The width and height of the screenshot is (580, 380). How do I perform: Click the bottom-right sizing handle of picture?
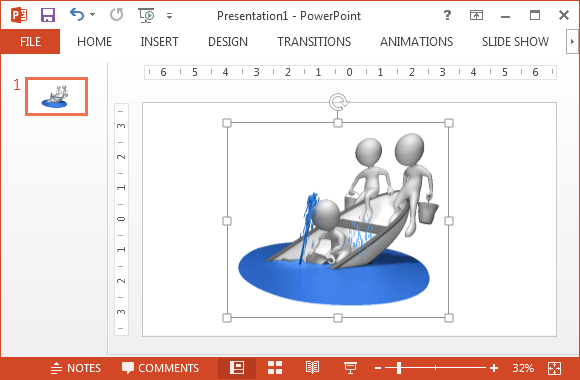[449, 318]
